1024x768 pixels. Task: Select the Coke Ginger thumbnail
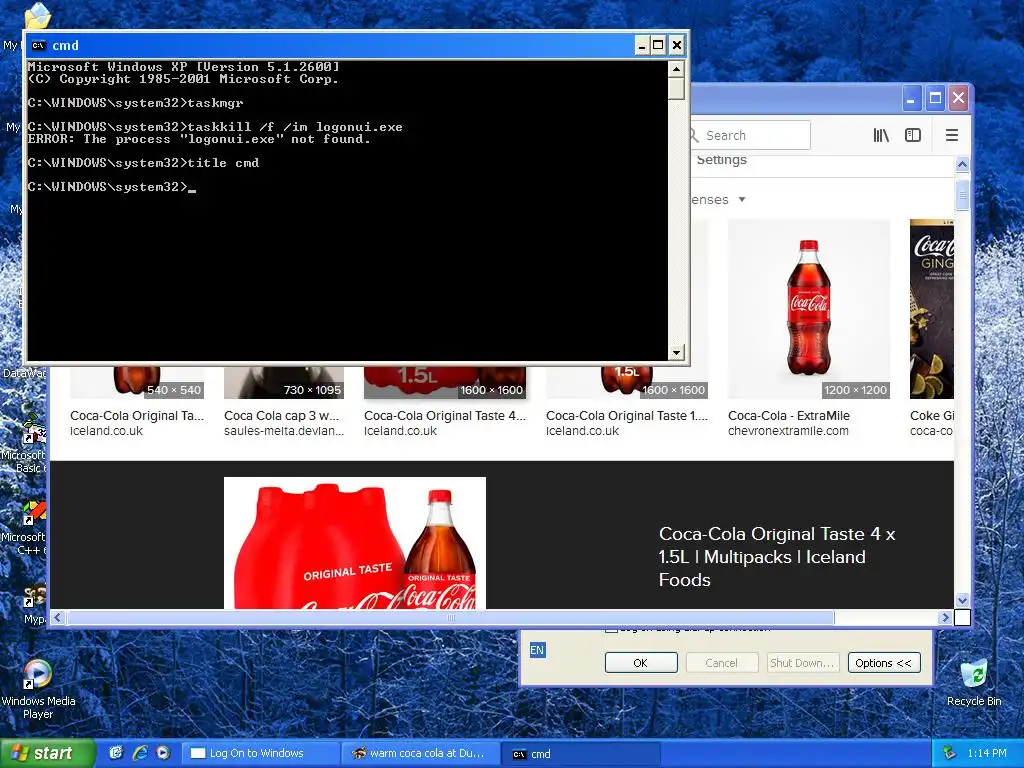[932, 308]
